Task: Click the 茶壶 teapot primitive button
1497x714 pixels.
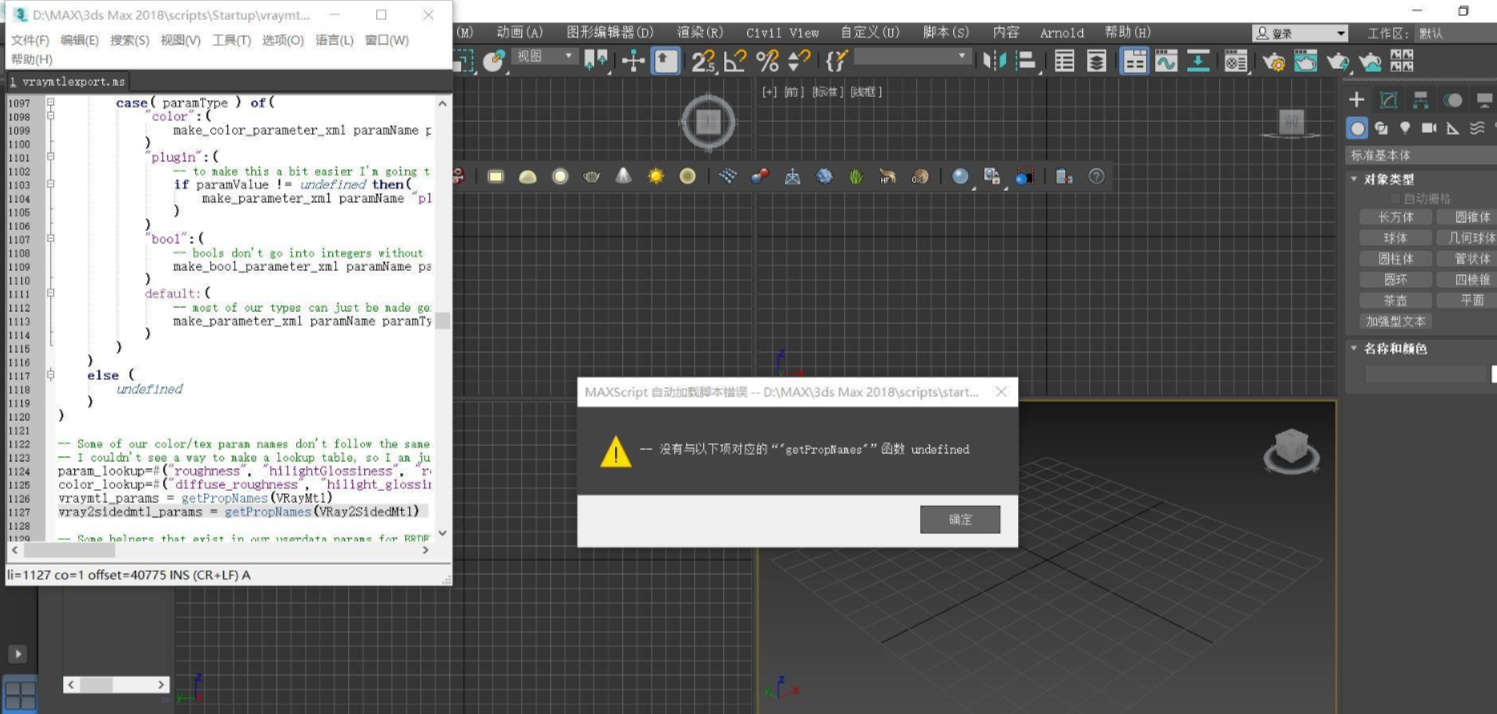Action: click(x=1395, y=300)
